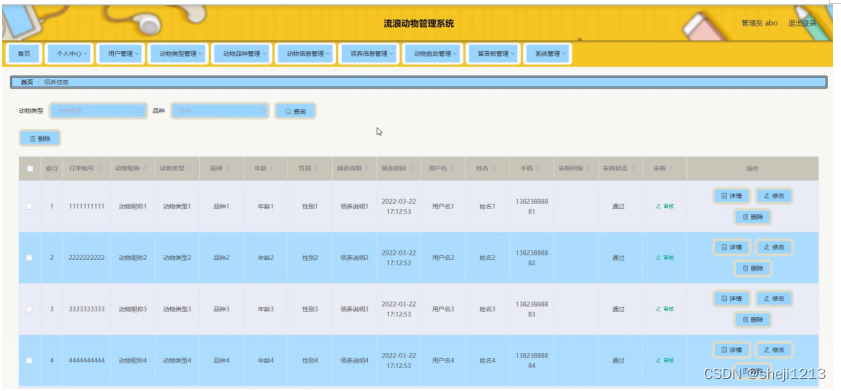Click phone number cell ending in 82
The width and height of the screenshot is (841, 391).
pyautogui.click(x=532, y=257)
